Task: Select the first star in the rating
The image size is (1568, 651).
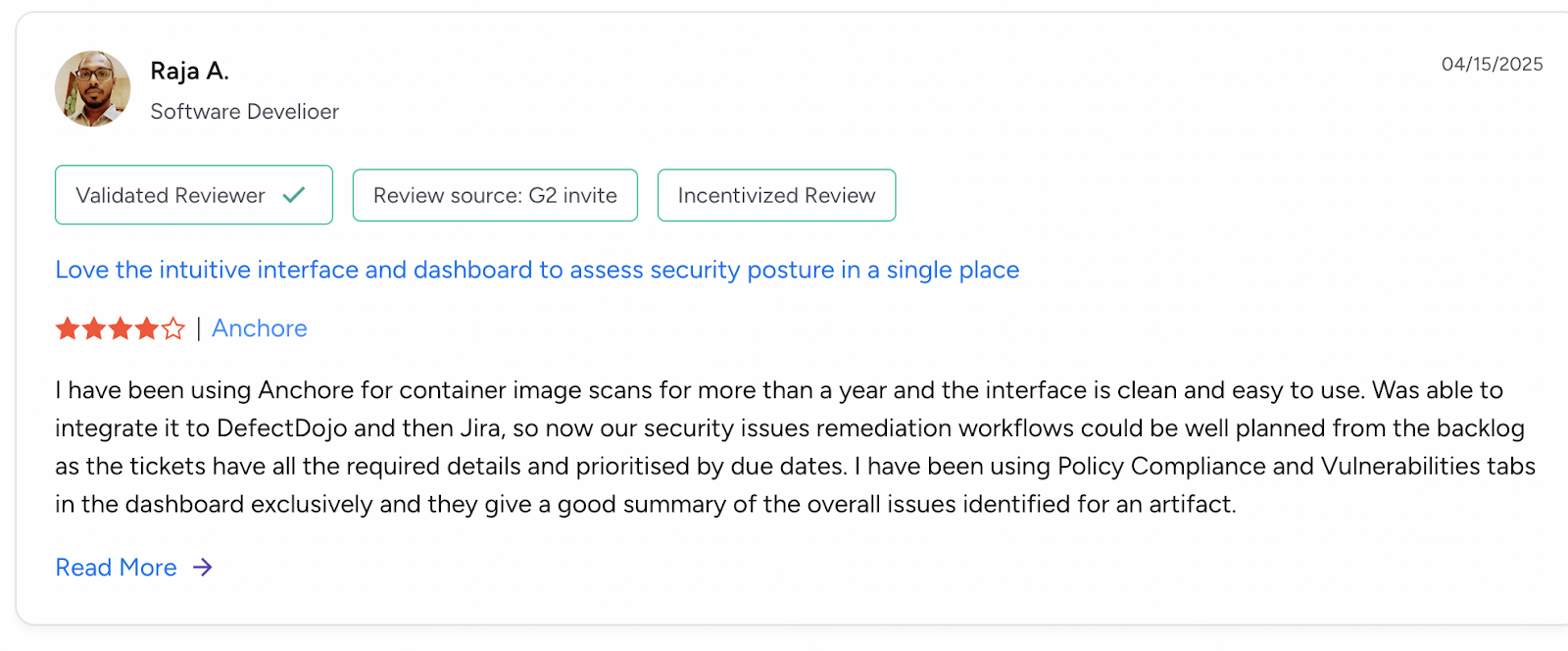Action: (x=67, y=329)
